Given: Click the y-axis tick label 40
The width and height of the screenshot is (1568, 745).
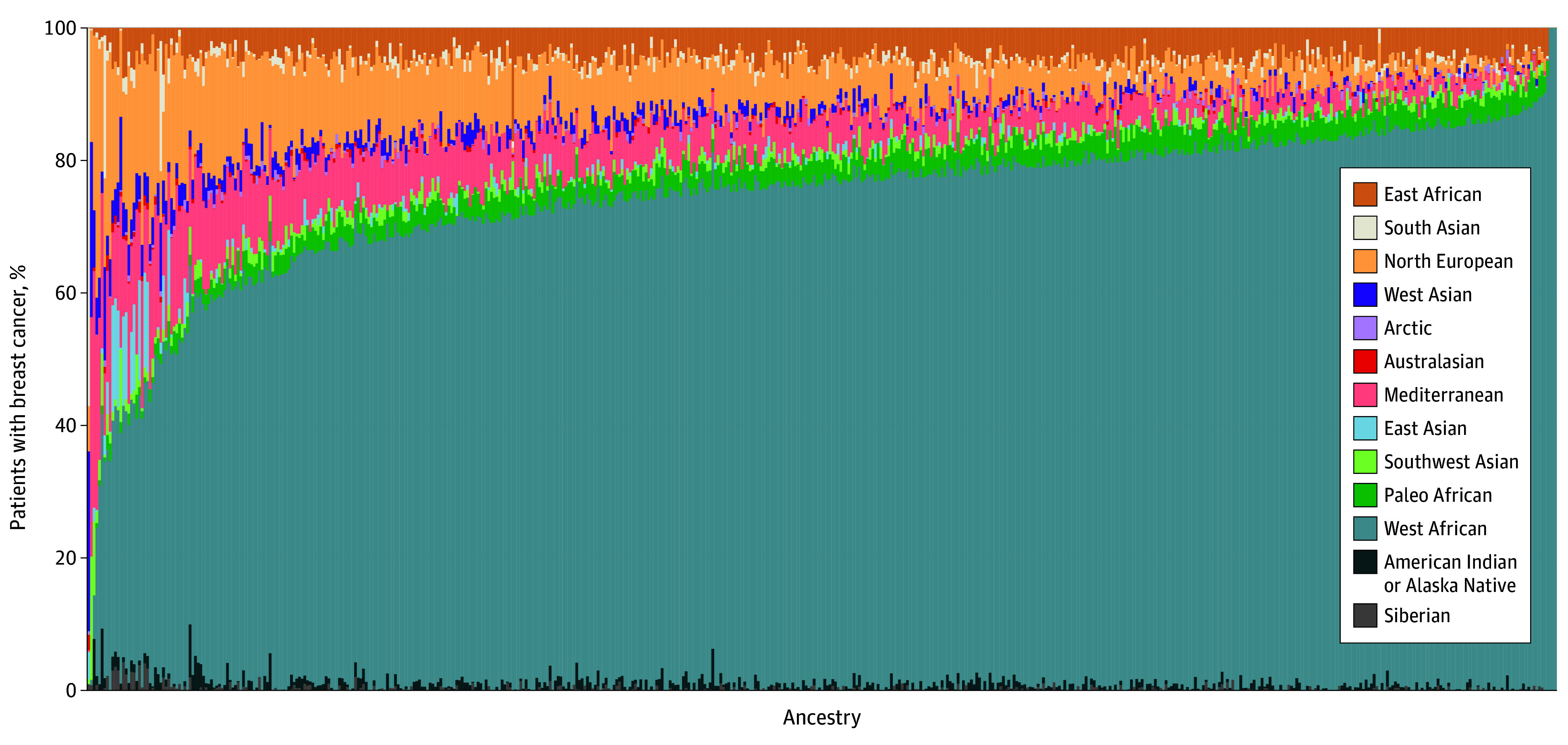Looking at the screenshot, I should pyautogui.click(x=66, y=426).
